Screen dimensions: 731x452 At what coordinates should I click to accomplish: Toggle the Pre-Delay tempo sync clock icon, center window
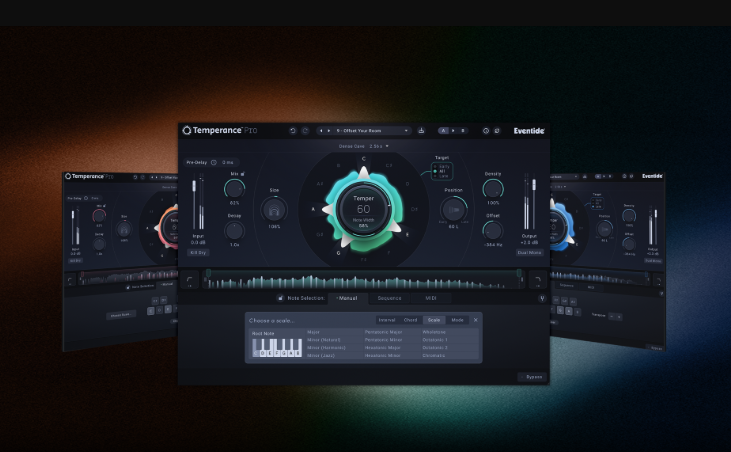pyautogui.click(x=214, y=162)
